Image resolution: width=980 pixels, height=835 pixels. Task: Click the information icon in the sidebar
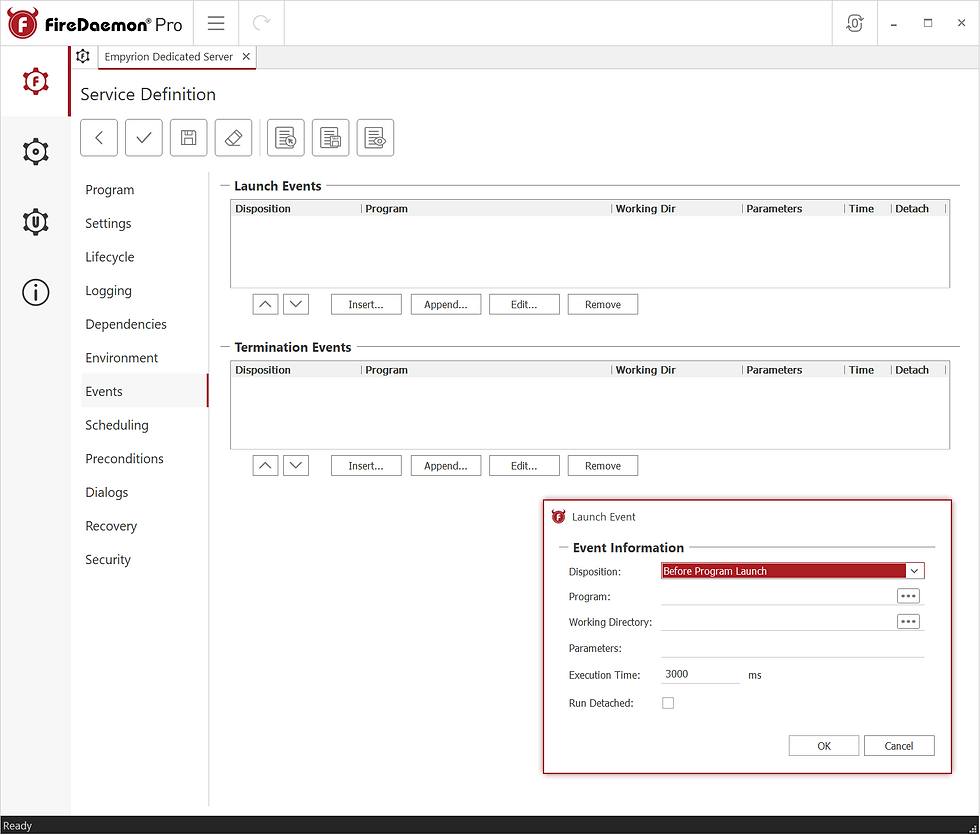click(x=35, y=292)
